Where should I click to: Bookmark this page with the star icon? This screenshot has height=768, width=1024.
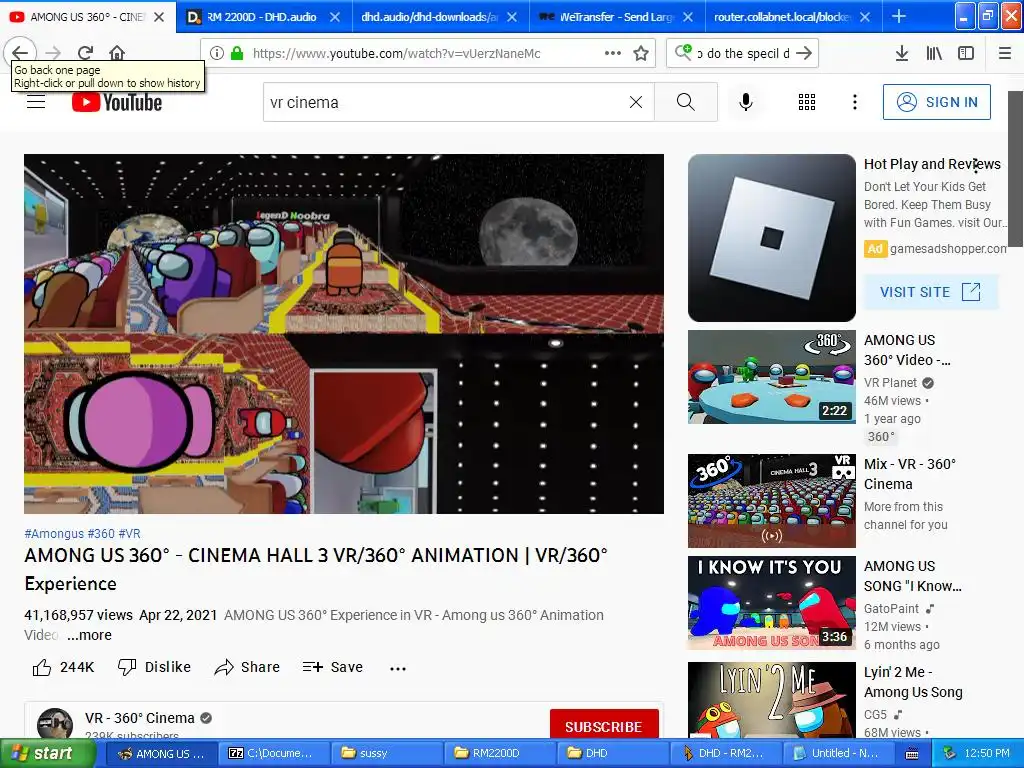point(641,54)
